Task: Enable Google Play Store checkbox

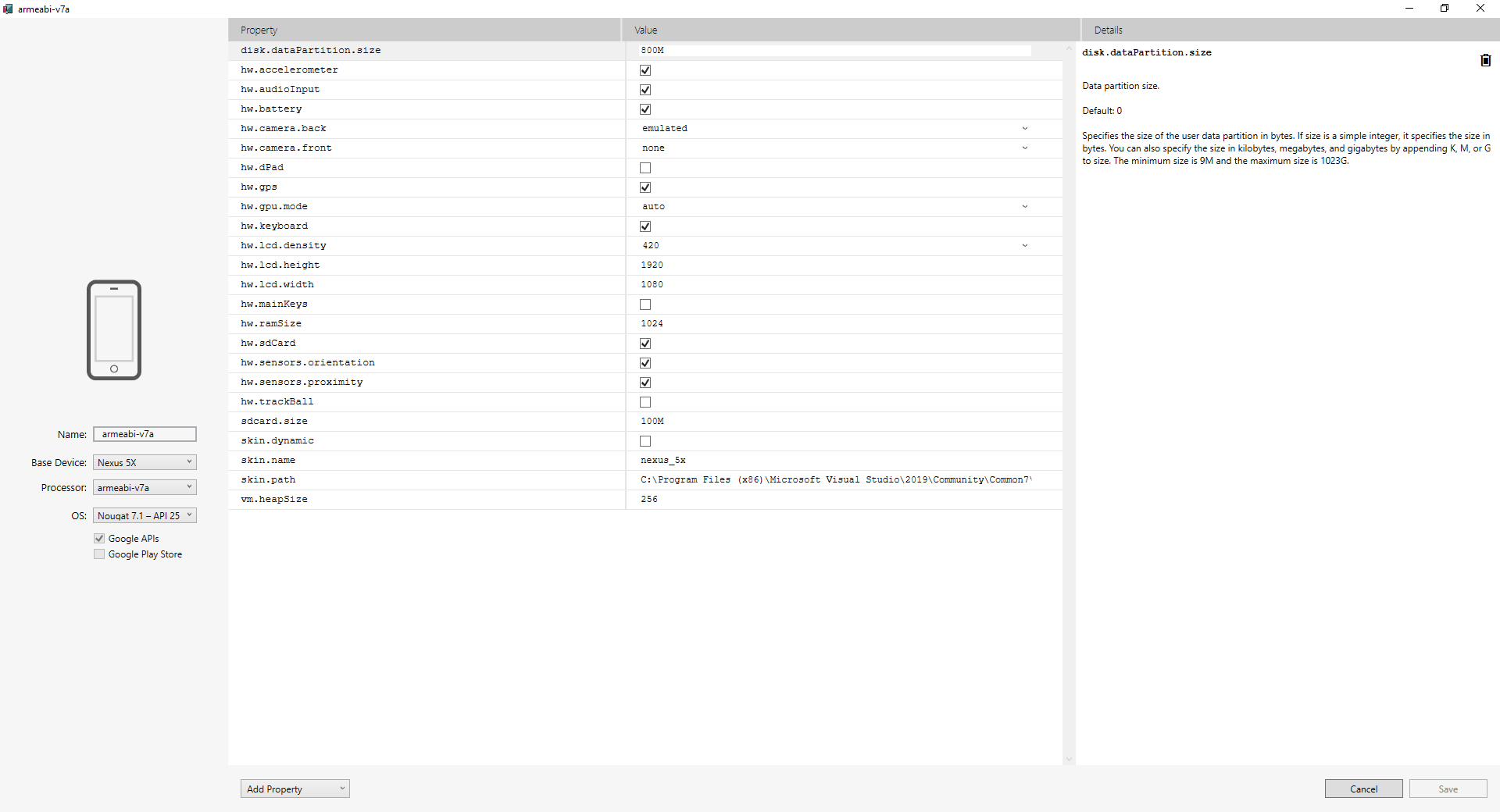Action: click(99, 554)
